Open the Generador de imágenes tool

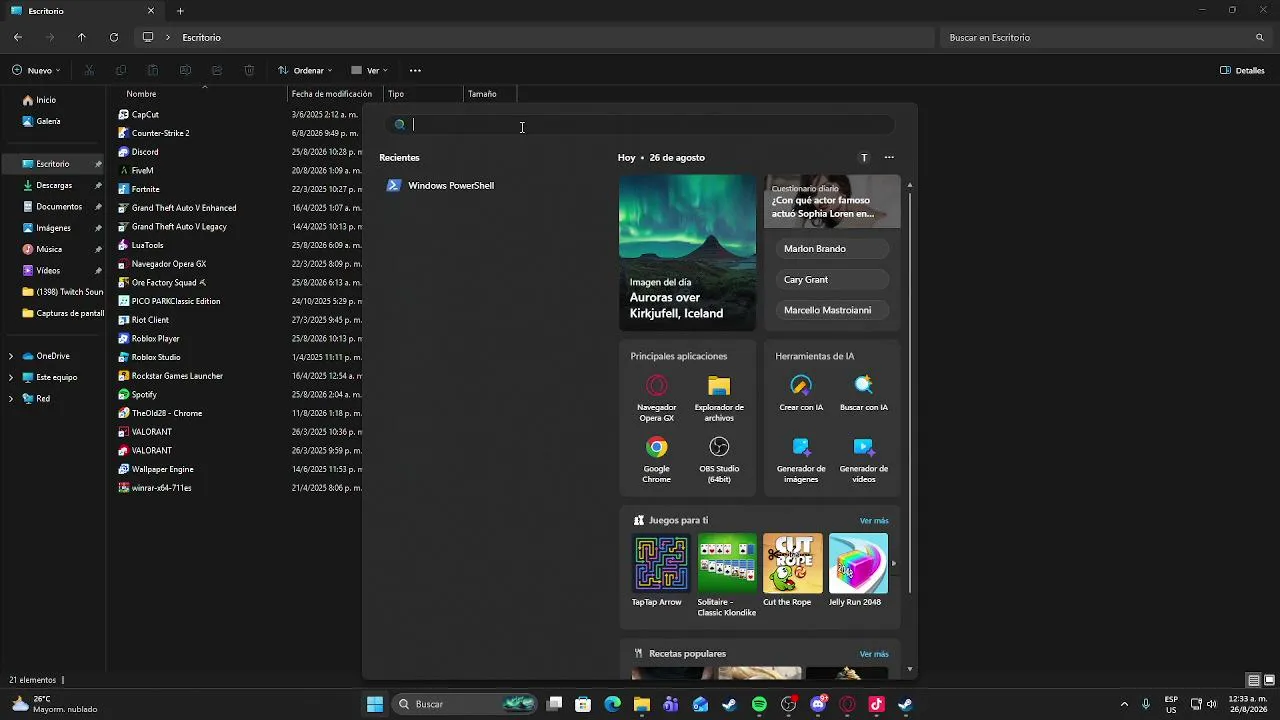point(801,459)
